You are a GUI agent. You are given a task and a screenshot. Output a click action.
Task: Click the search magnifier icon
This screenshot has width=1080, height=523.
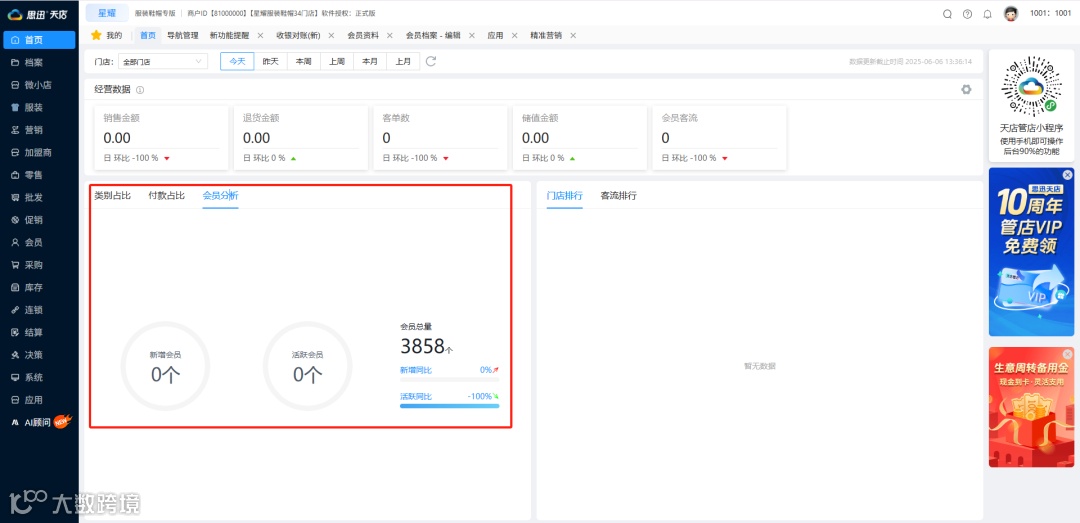tap(947, 14)
